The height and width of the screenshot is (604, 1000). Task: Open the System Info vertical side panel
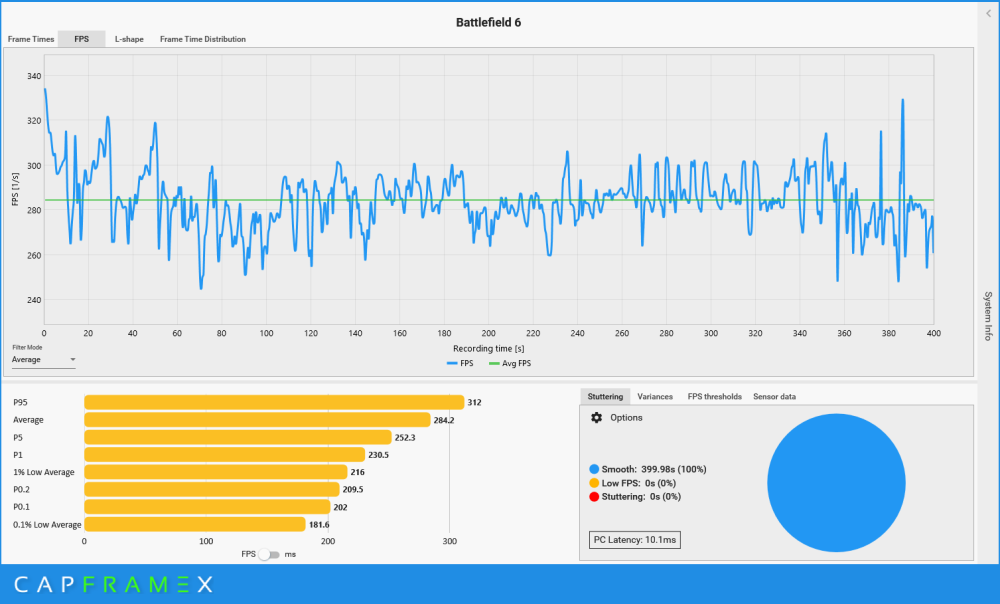click(x=988, y=317)
